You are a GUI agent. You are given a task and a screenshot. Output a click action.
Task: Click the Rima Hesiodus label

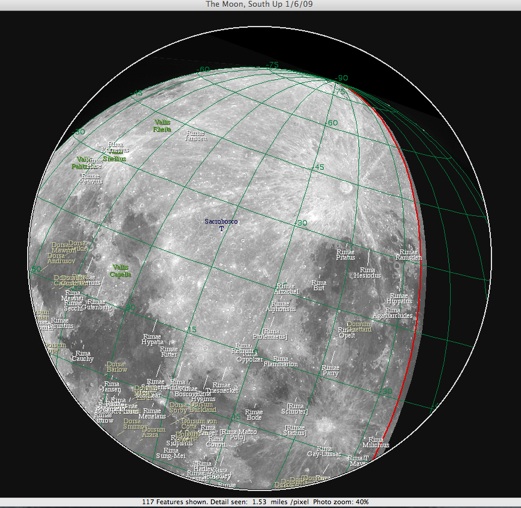point(367,273)
